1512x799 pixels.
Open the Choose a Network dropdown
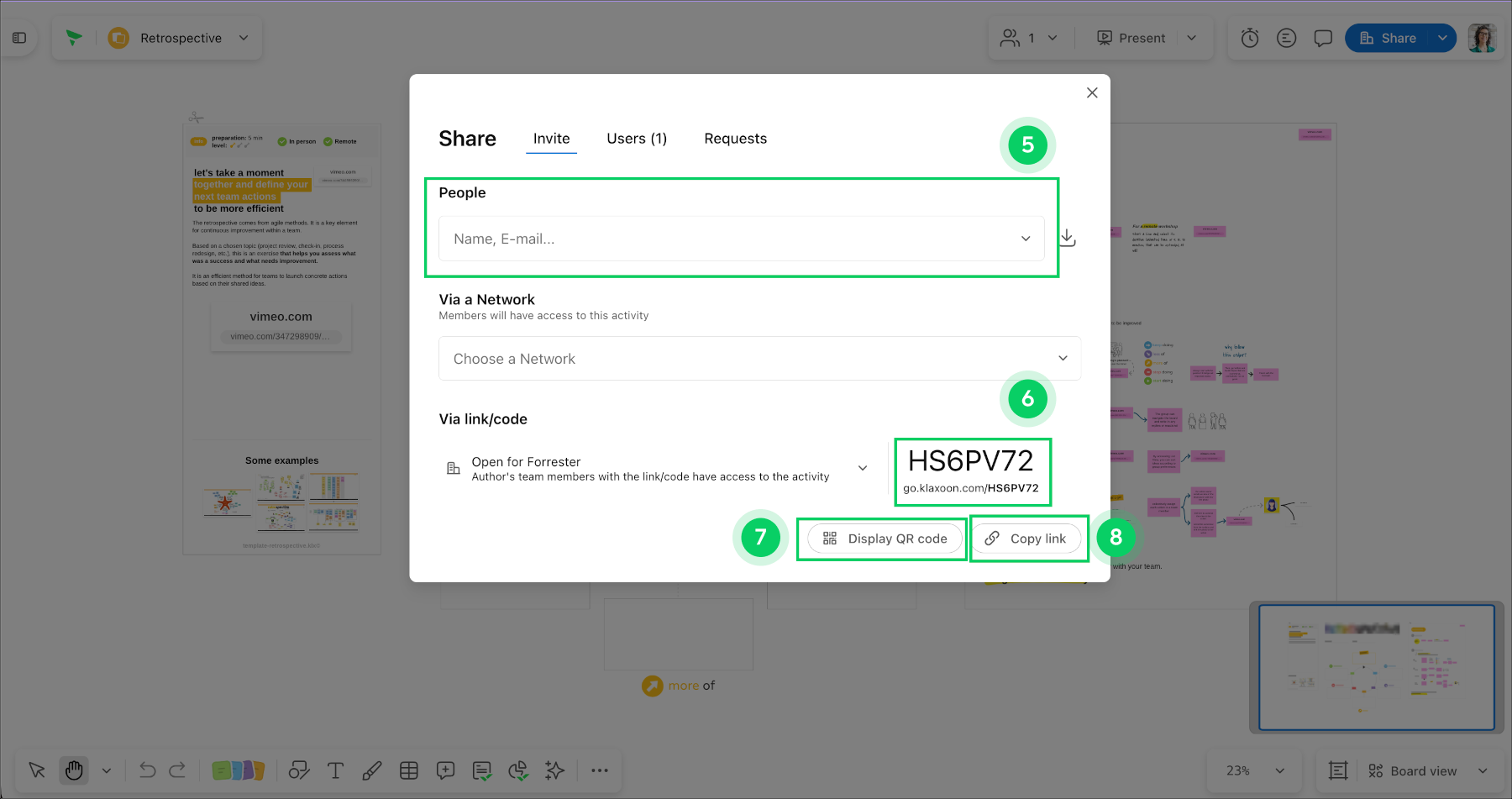pyautogui.click(x=759, y=359)
